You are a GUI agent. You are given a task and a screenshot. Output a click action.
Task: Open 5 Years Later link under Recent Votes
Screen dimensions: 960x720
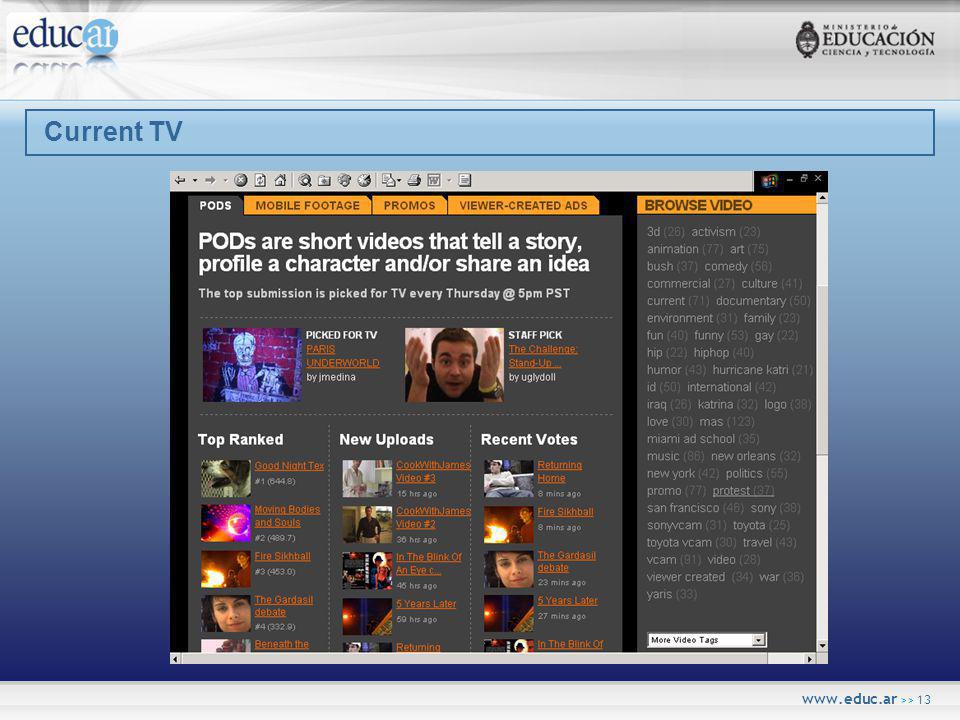[x=568, y=601]
